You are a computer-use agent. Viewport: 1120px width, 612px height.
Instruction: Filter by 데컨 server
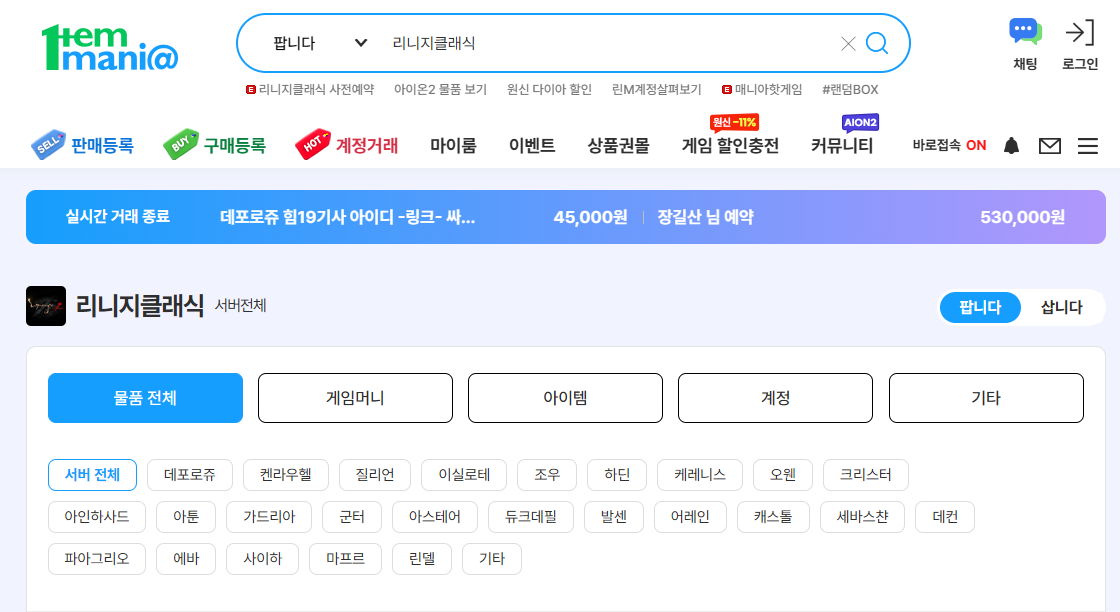[945, 517]
